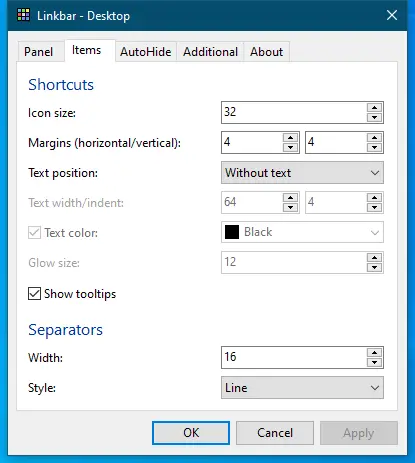The height and width of the screenshot is (463, 415).
Task: Increase Icon size with up arrow
Action: coord(374,108)
